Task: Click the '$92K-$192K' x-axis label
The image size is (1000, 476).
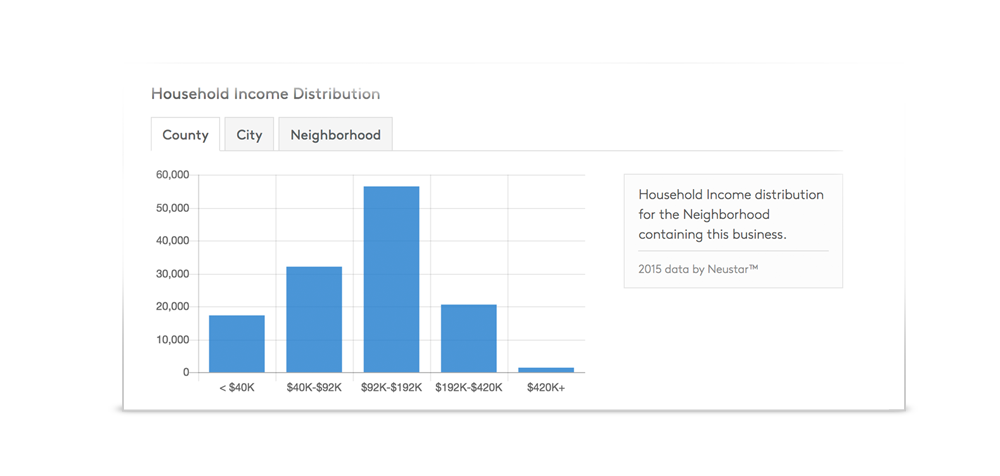Action: [391, 387]
